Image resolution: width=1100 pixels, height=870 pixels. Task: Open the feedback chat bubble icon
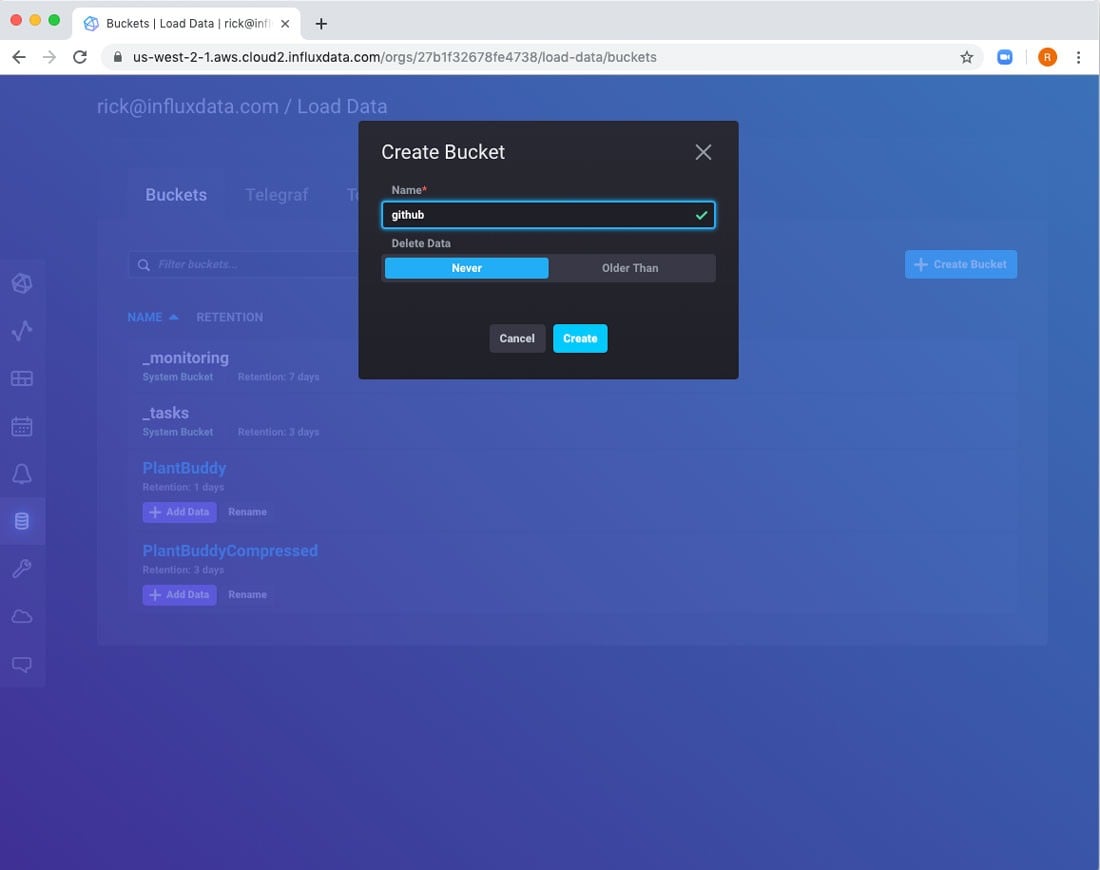point(22,664)
